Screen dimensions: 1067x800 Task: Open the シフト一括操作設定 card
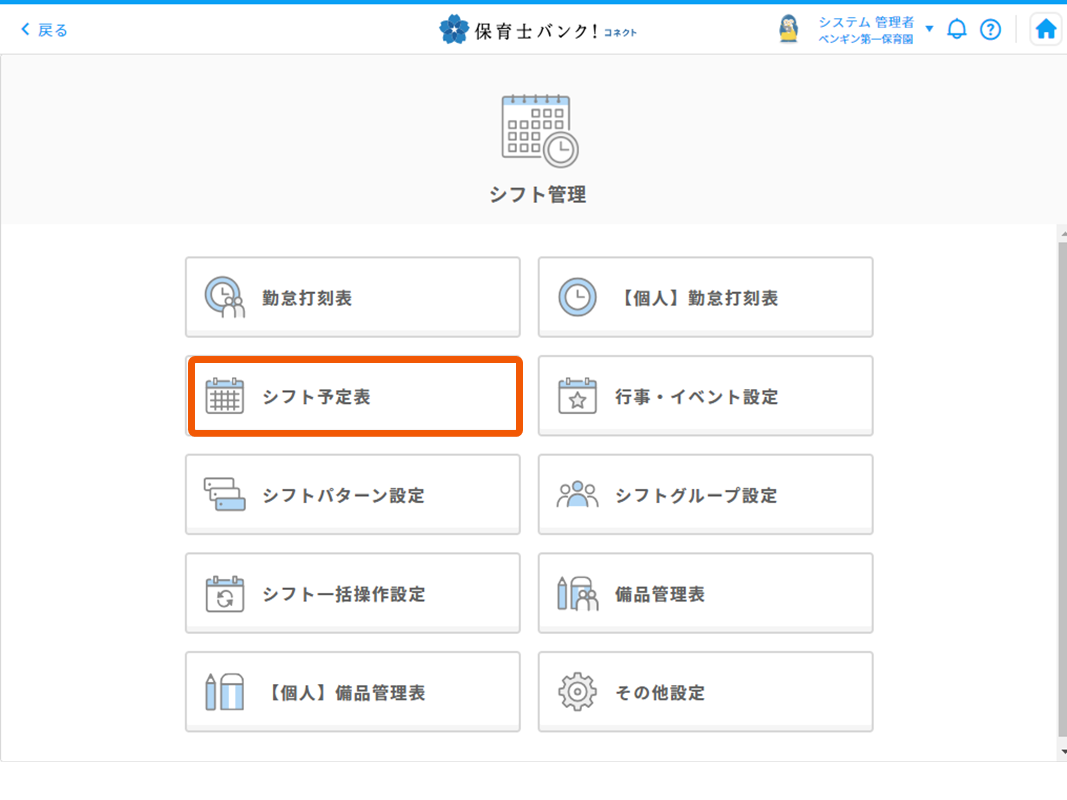[x=353, y=592]
